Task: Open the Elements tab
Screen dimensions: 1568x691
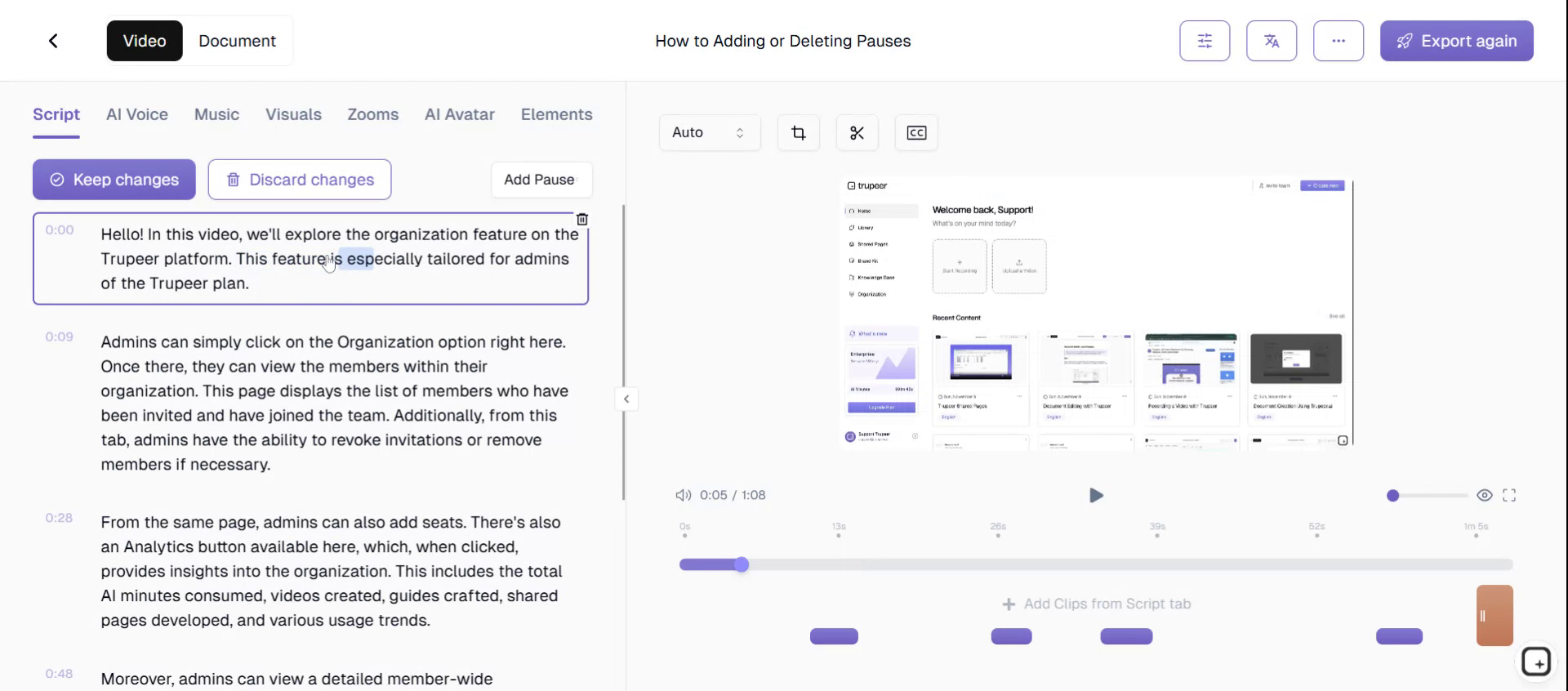Action: (557, 114)
